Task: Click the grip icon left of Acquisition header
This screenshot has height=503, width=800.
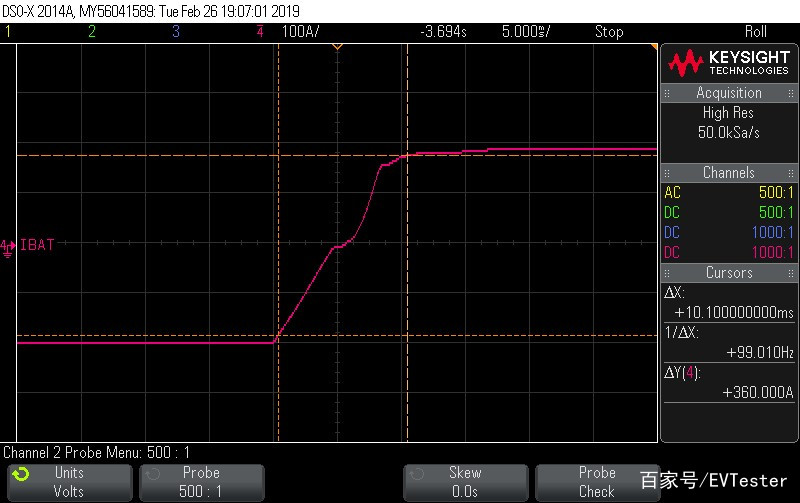Action: [667, 93]
